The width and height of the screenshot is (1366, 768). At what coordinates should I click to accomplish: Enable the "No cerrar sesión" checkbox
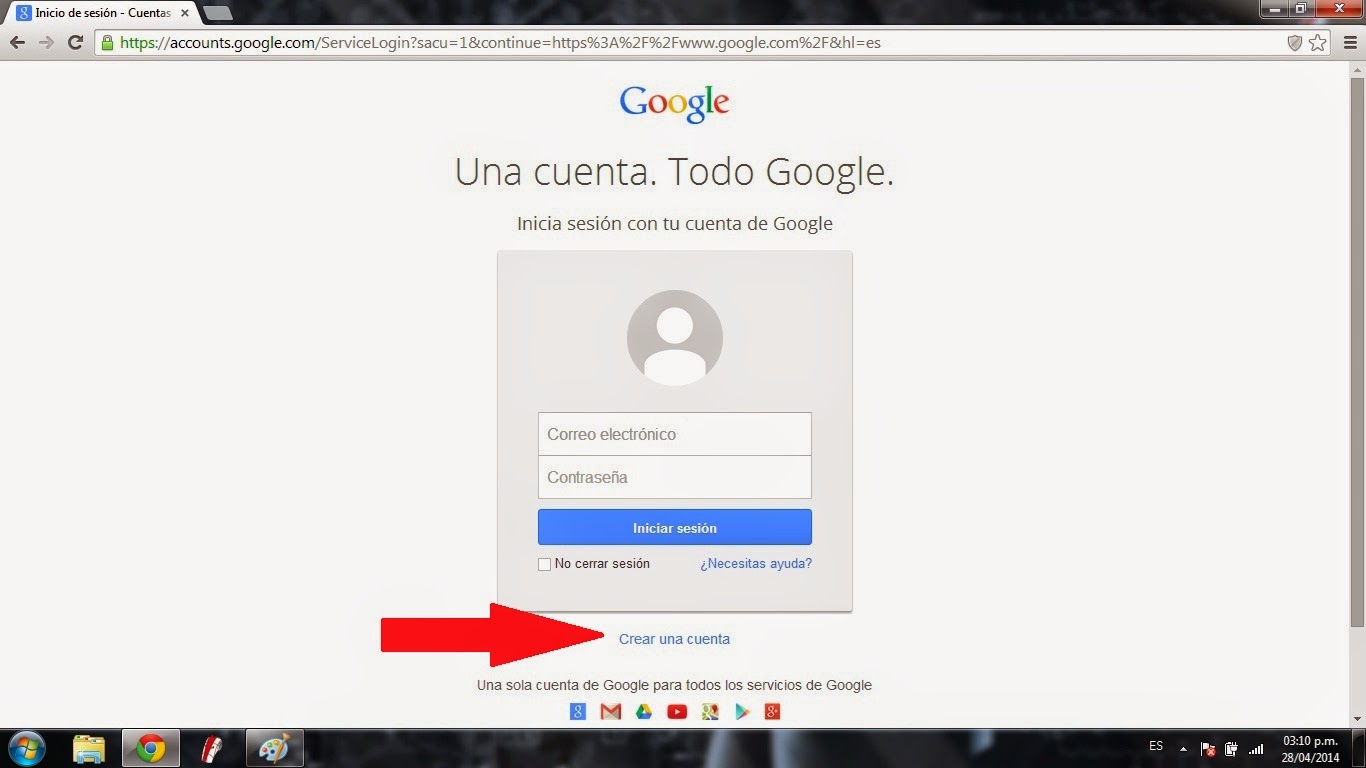544,564
